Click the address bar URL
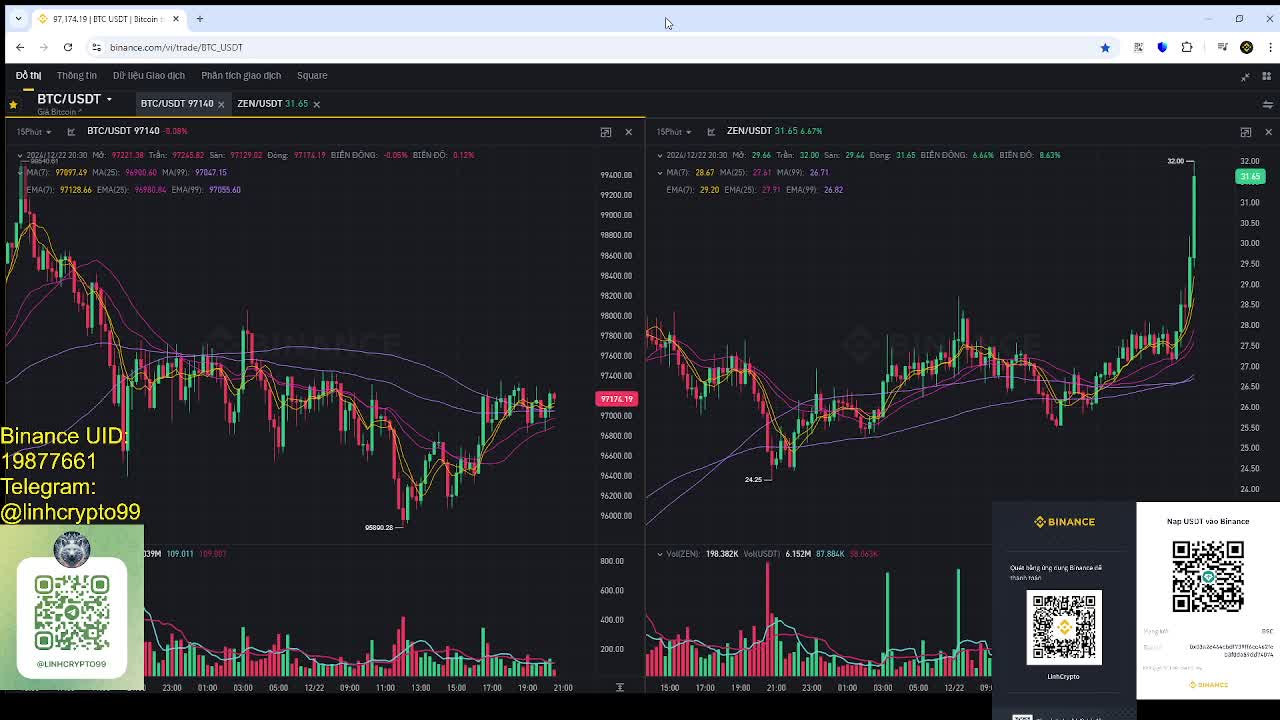This screenshot has height=720, width=1280. point(176,47)
